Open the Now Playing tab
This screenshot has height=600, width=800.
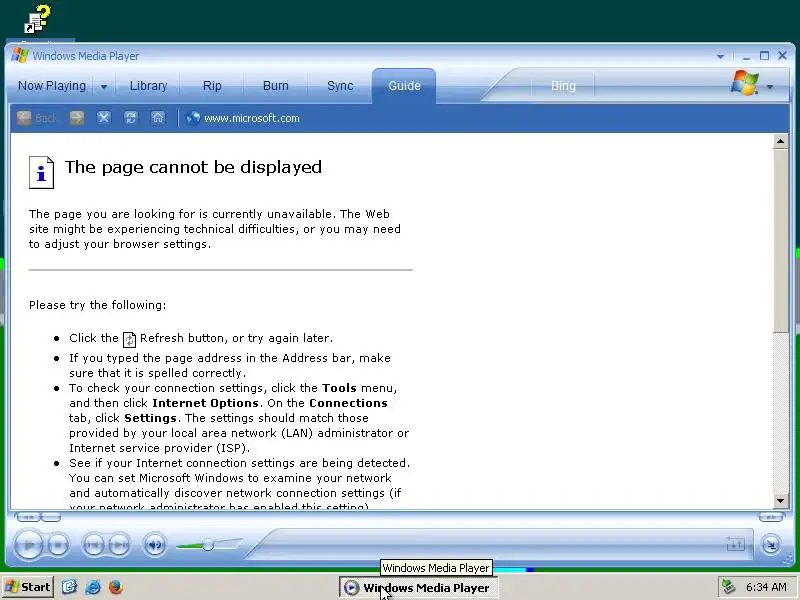tap(52, 86)
